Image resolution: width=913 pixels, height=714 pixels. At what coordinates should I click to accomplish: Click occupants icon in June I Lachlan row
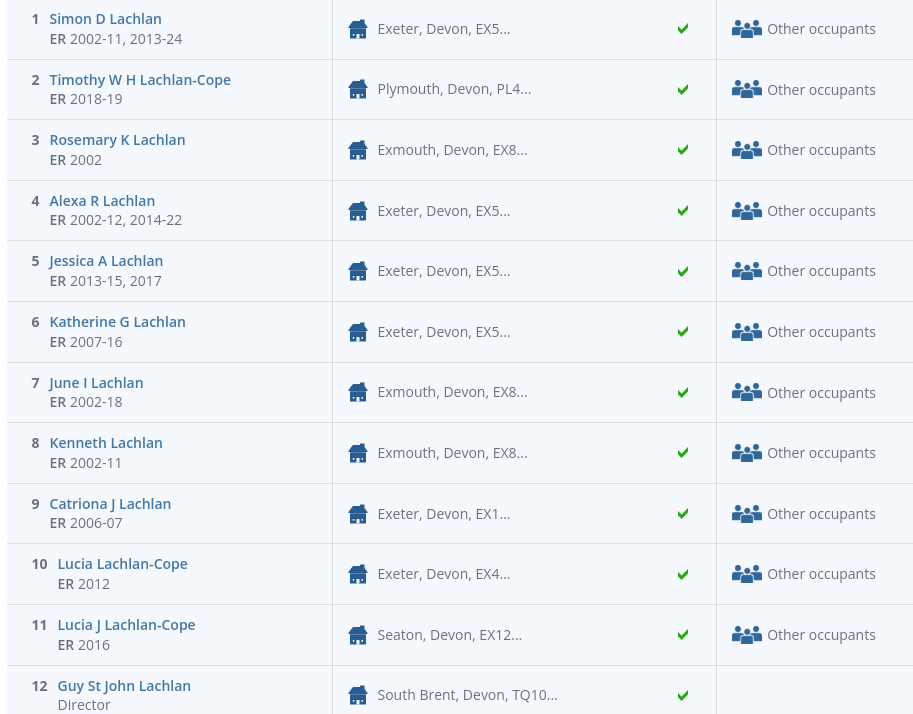pyautogui.click(x=746, y=393)
